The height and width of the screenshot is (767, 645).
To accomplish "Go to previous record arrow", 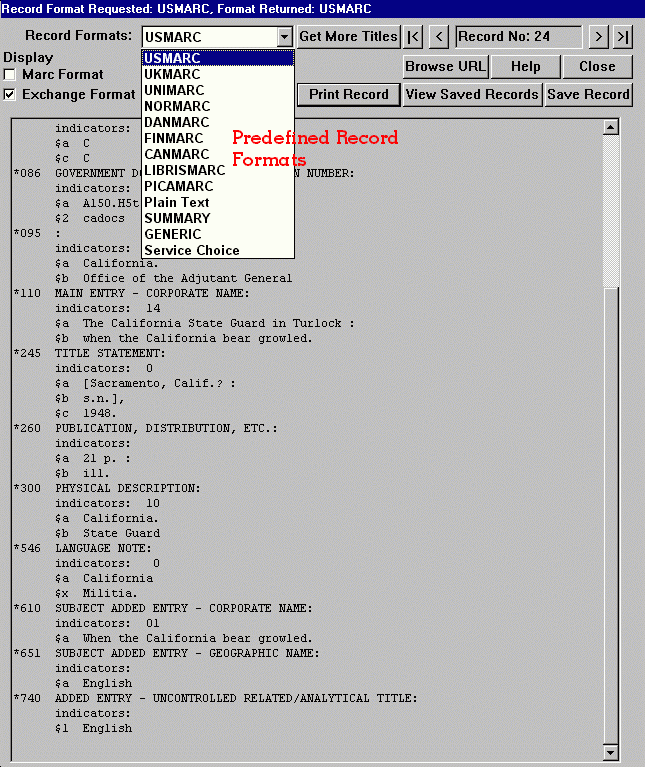I will pos(439,37).
